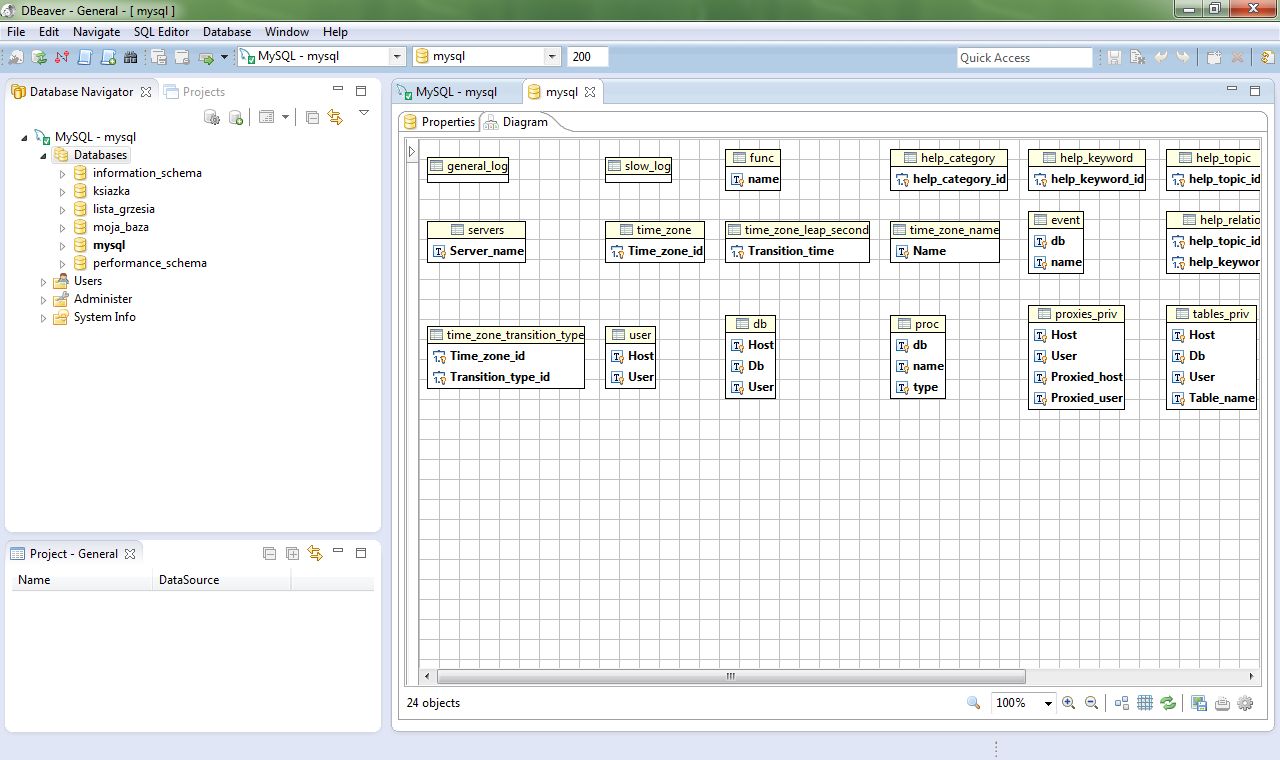Open the Navigate menu
Viewport: 1280px width, 760px height.
tap(96, 32)
